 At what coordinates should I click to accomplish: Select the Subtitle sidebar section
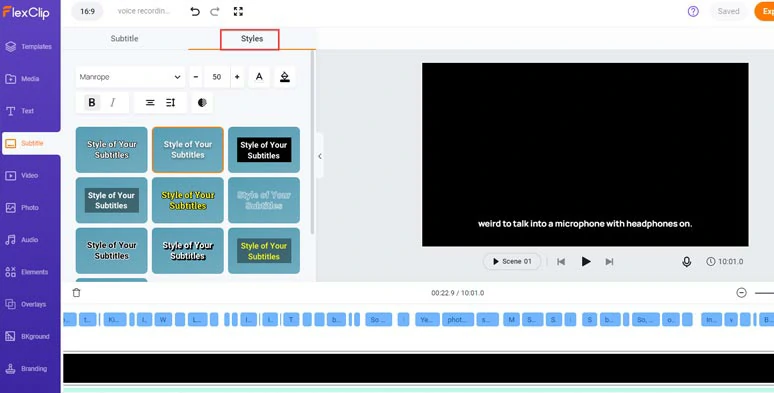(31, 143)
